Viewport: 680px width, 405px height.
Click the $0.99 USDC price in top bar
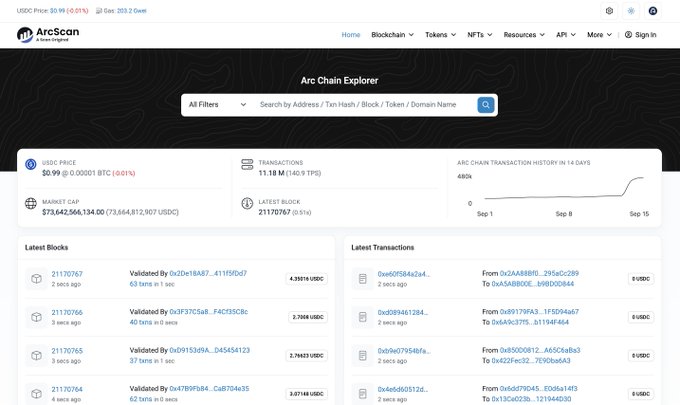[x=57, y=11]
